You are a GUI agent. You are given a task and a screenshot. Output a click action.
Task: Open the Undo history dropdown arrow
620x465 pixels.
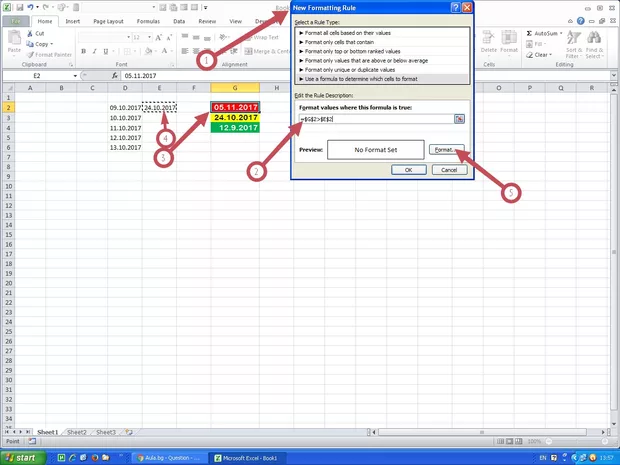tap(37, 7)
